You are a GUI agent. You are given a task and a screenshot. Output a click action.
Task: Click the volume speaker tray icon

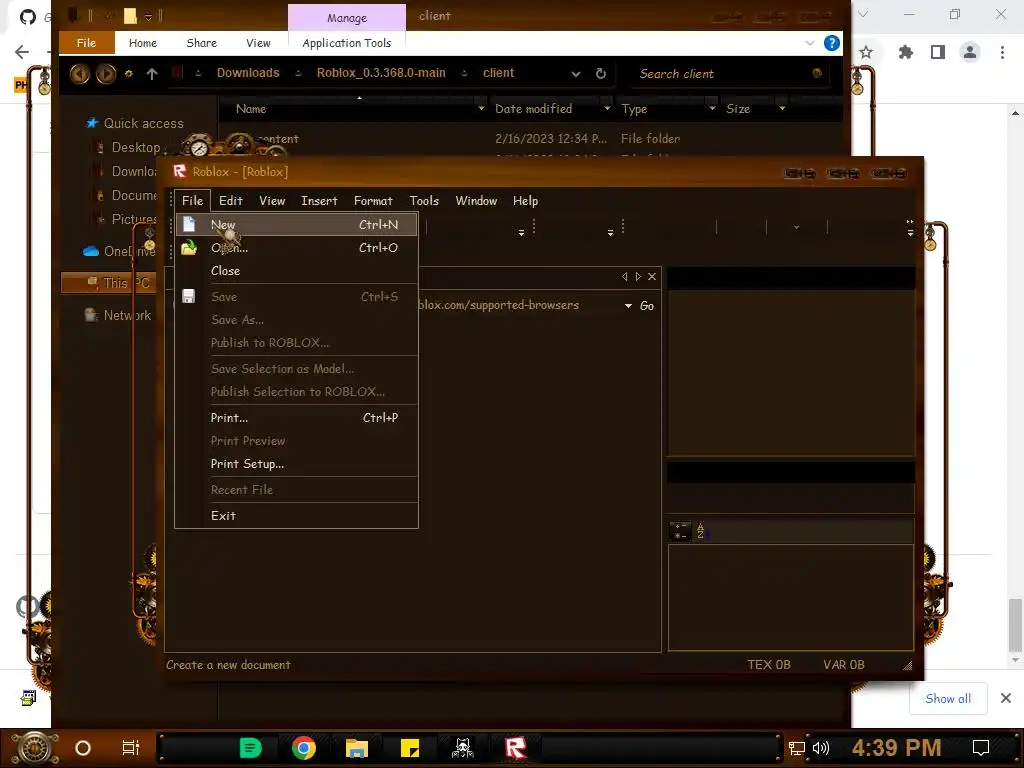(821, 748)
